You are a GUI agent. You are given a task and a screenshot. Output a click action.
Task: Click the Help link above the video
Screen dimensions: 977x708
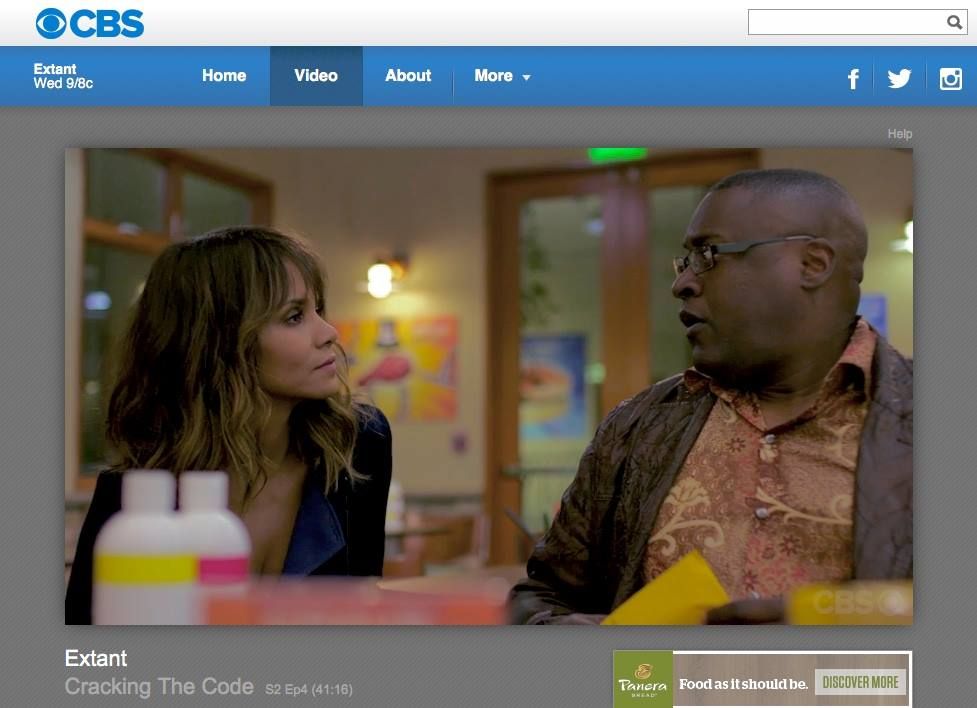(899, 134)
